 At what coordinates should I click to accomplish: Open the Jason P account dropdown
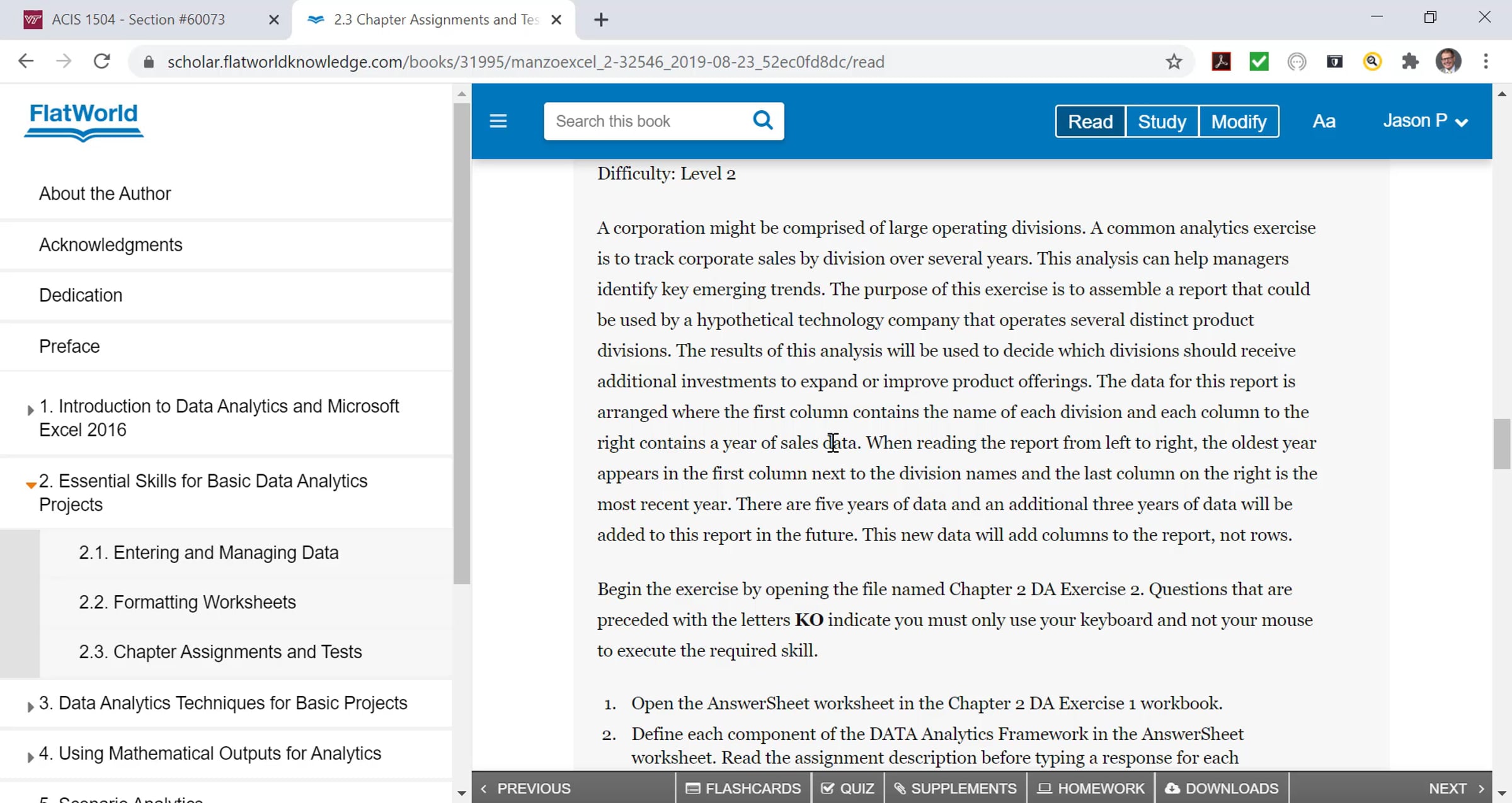1425,121
